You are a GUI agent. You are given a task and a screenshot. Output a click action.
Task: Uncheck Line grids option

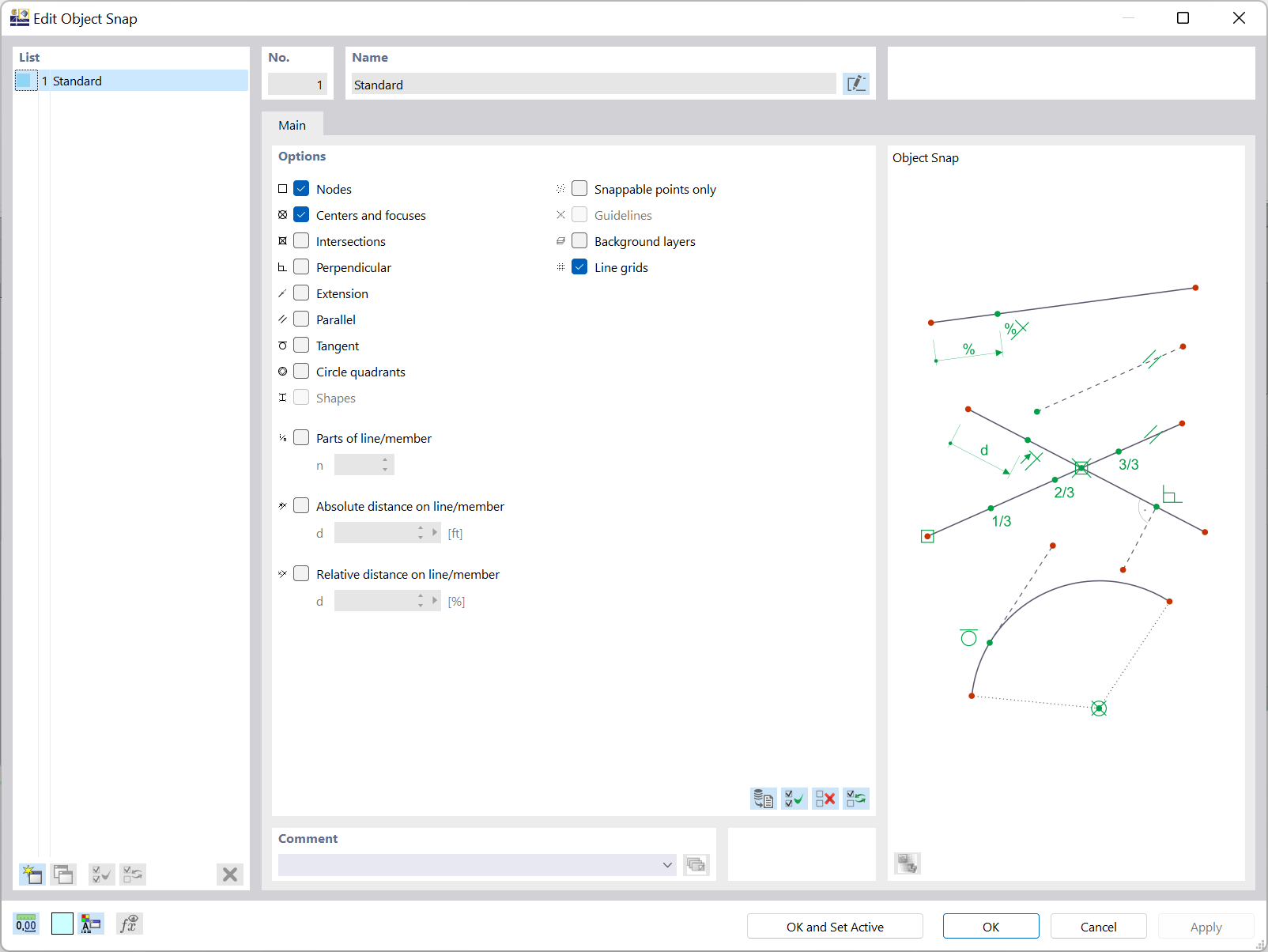click(x=579, y=267)
